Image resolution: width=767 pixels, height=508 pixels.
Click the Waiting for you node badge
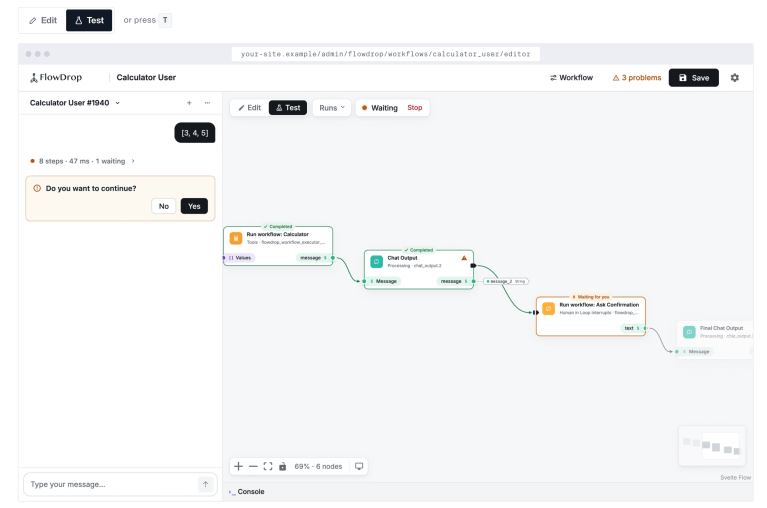(x=591, y=297)
